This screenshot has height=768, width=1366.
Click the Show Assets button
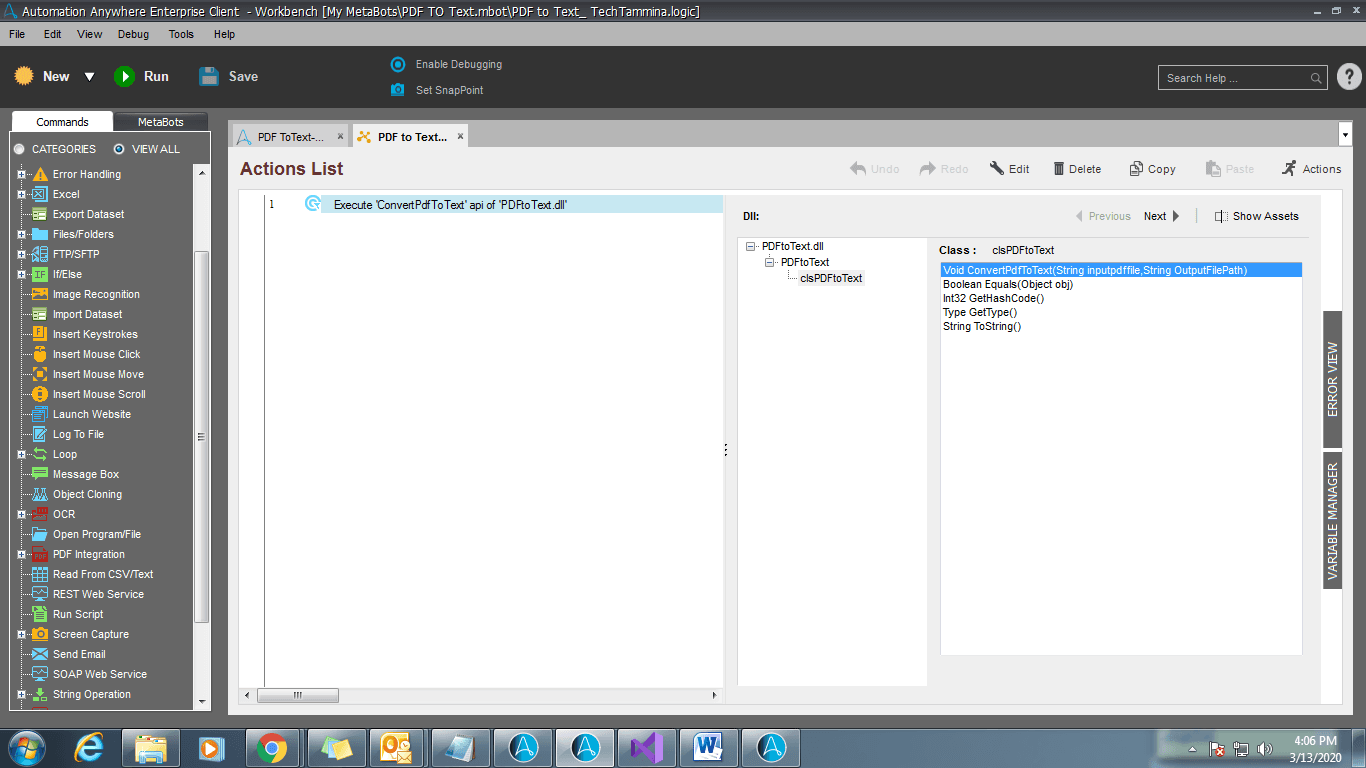point(1257,216)
